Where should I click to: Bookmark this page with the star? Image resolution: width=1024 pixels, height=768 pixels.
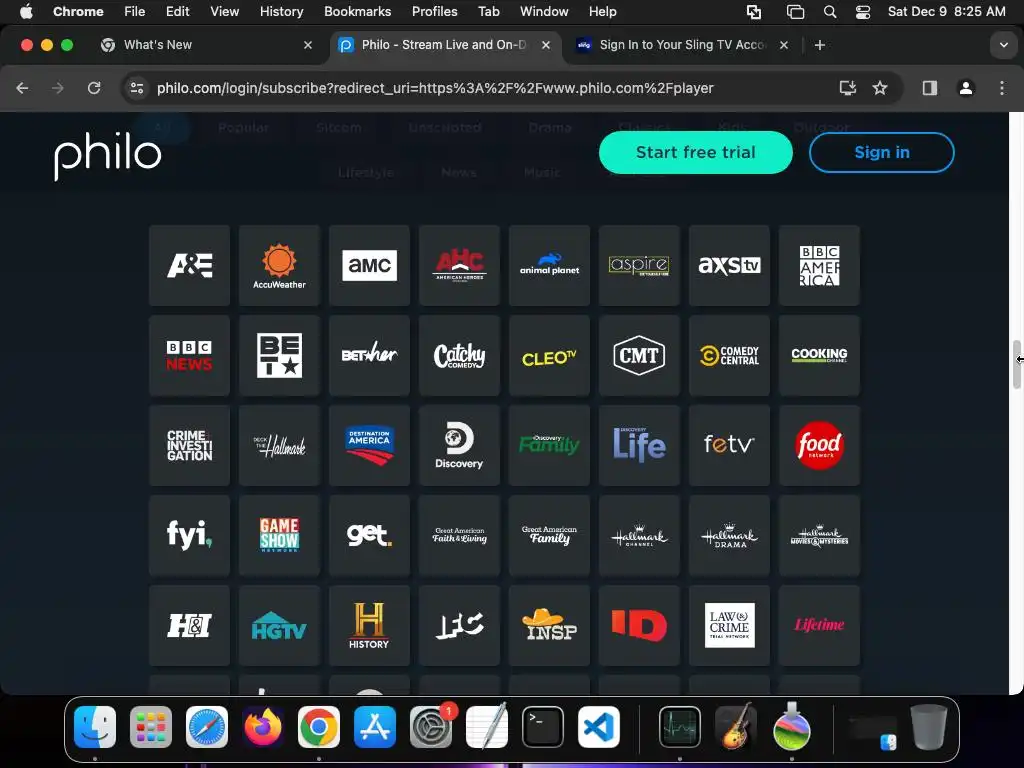pos(880,88)
